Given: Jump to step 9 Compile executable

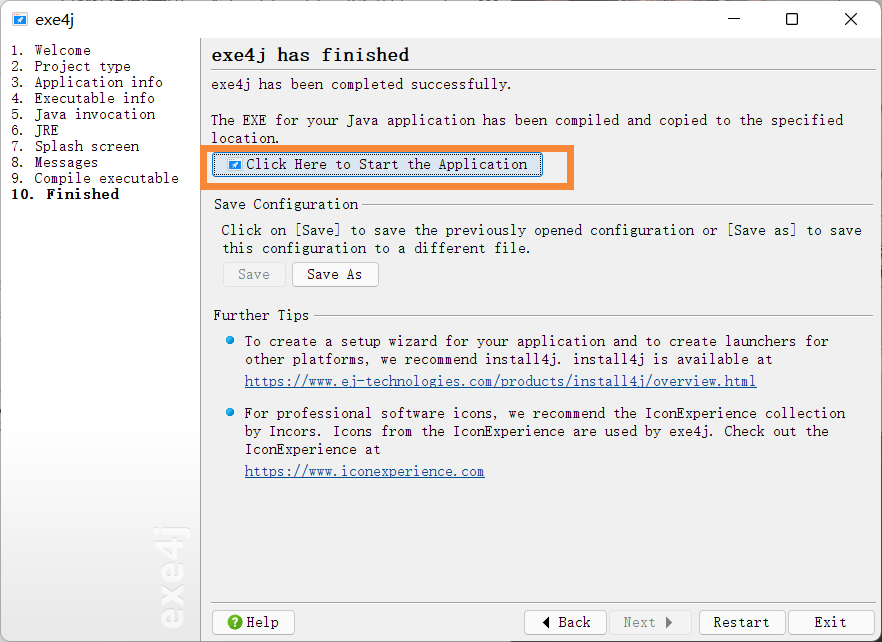Looking at the screenshot, I should pos(94,178).
